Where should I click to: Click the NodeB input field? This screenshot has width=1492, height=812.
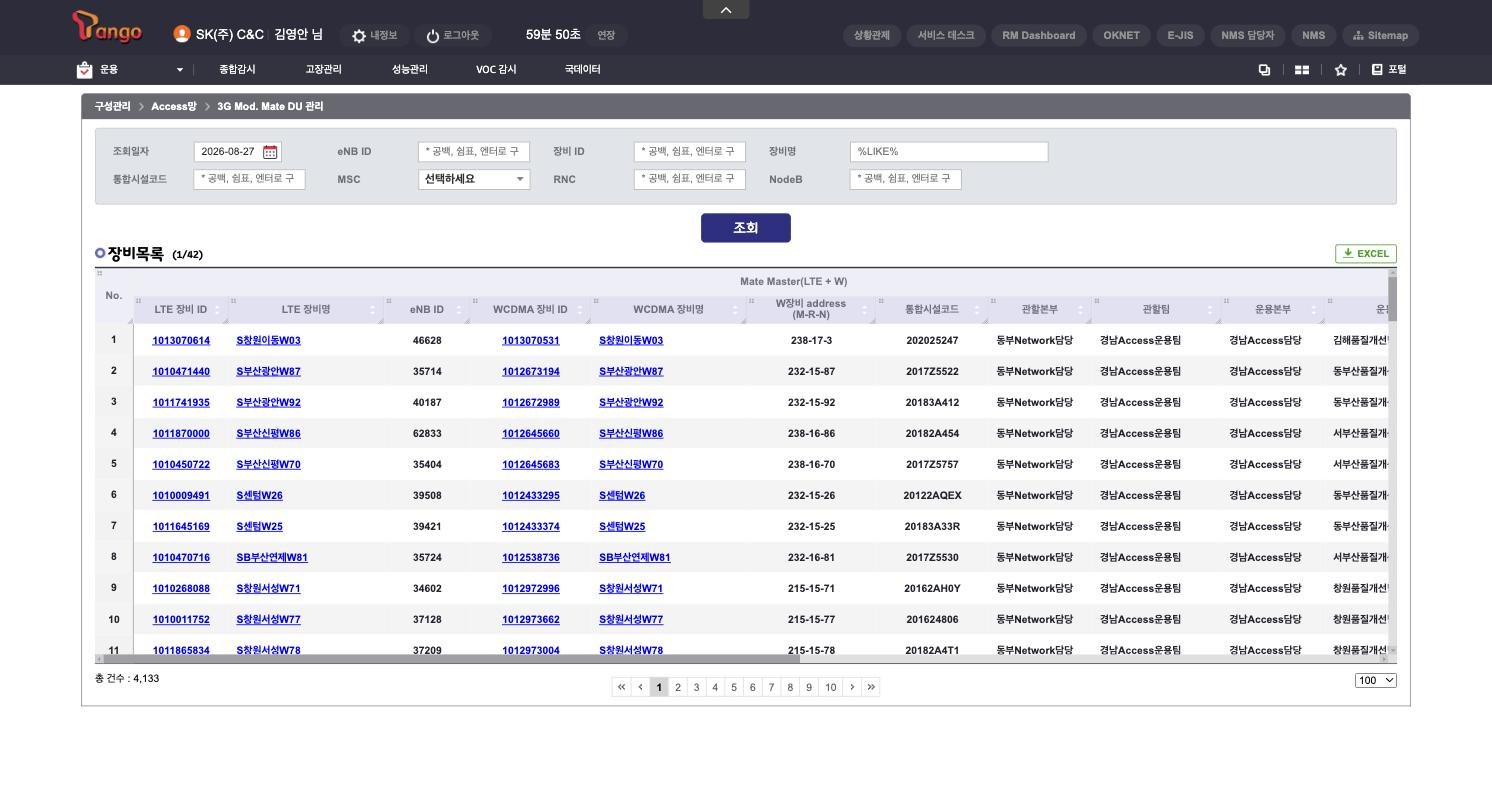[905, 179]
